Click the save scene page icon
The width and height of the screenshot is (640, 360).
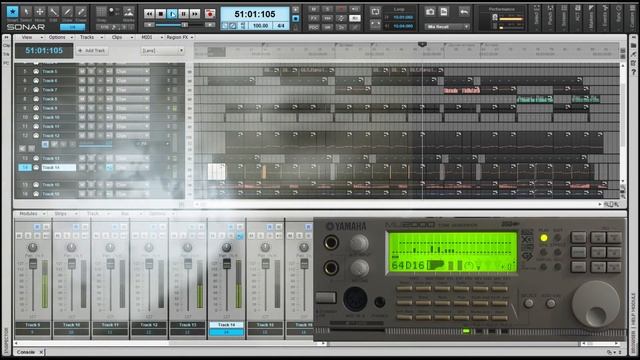coord(444,12)
